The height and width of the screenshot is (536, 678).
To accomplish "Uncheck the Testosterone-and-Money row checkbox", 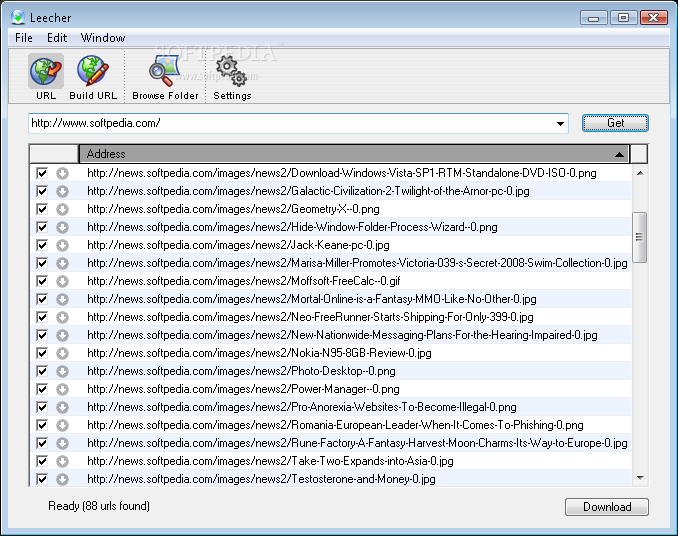I will click(x=42, y=479).
